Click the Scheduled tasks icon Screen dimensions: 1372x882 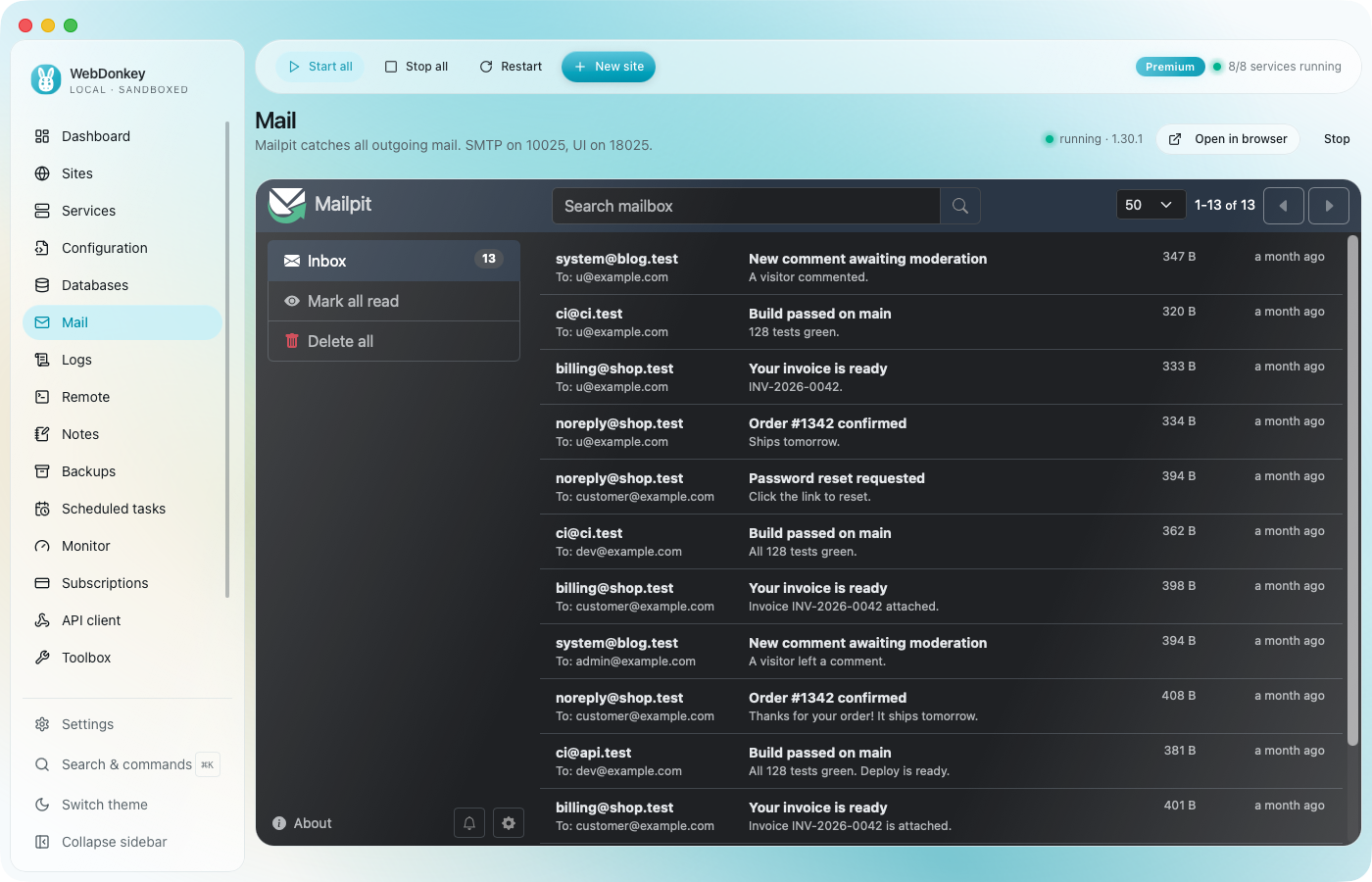click(42, 509)
